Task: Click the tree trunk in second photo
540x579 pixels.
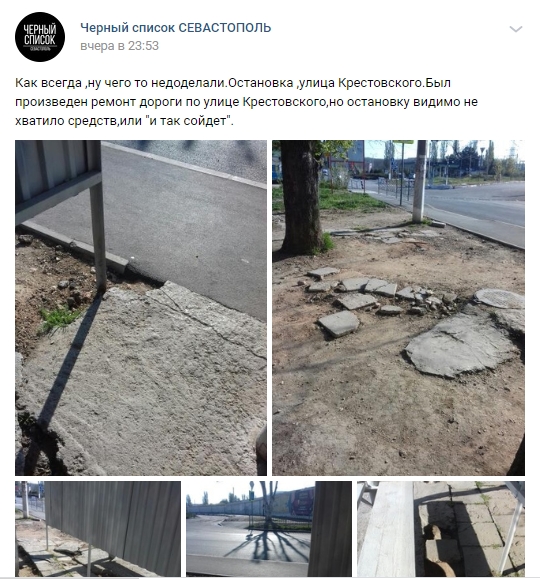Action: [x=301, y=198]
